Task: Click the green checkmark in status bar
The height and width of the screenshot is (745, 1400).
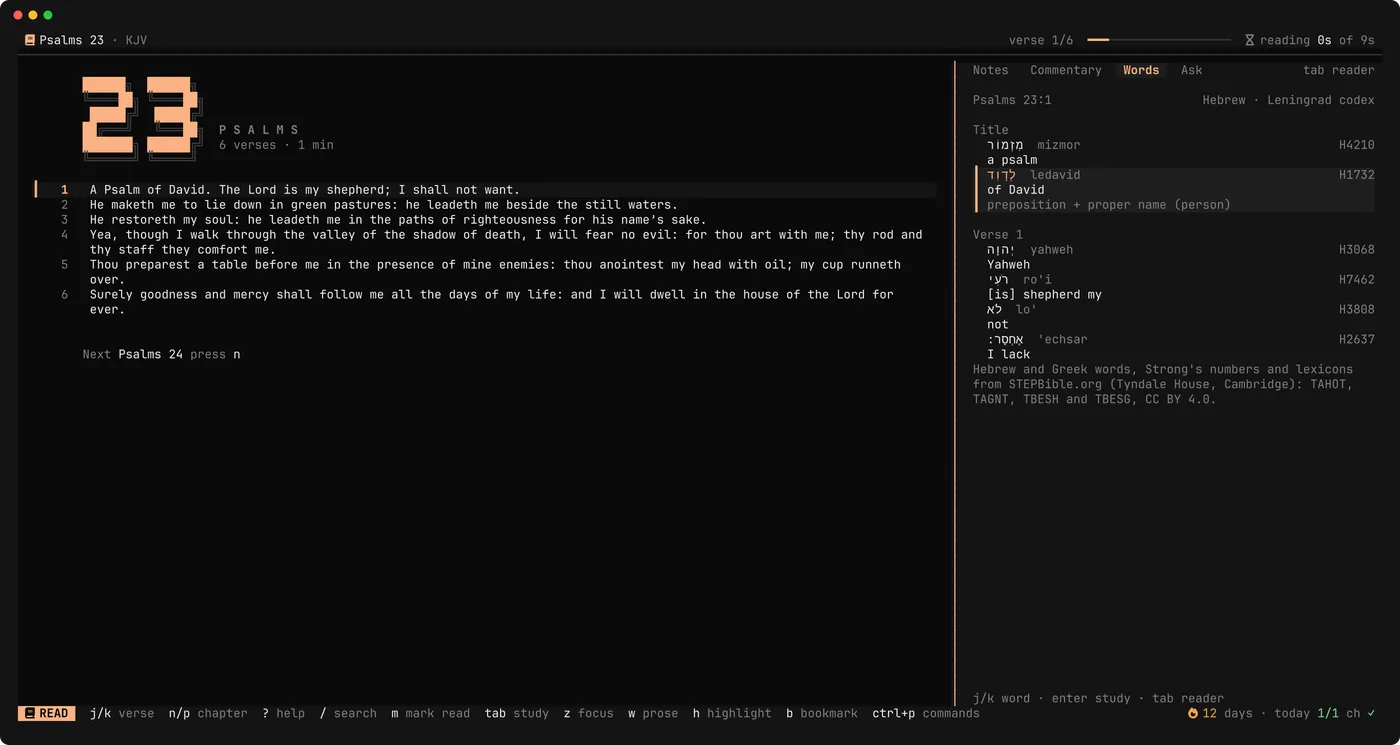Action: pos(1371,713)
